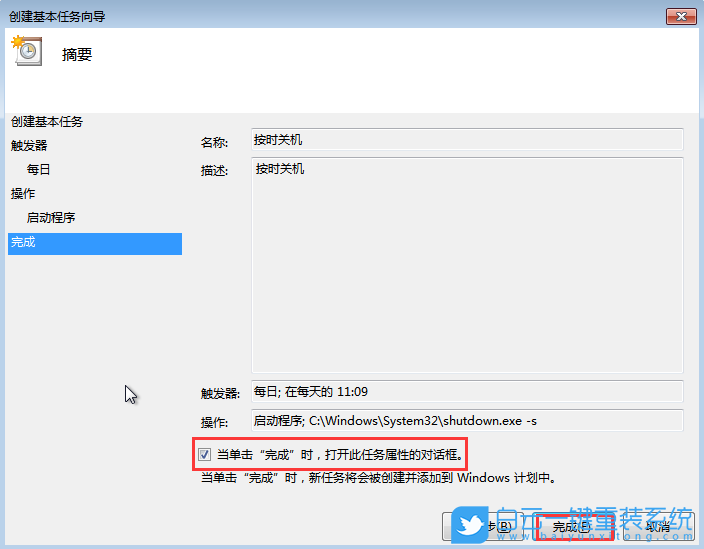Click the 触发器: label near bottom

(220, 393)
